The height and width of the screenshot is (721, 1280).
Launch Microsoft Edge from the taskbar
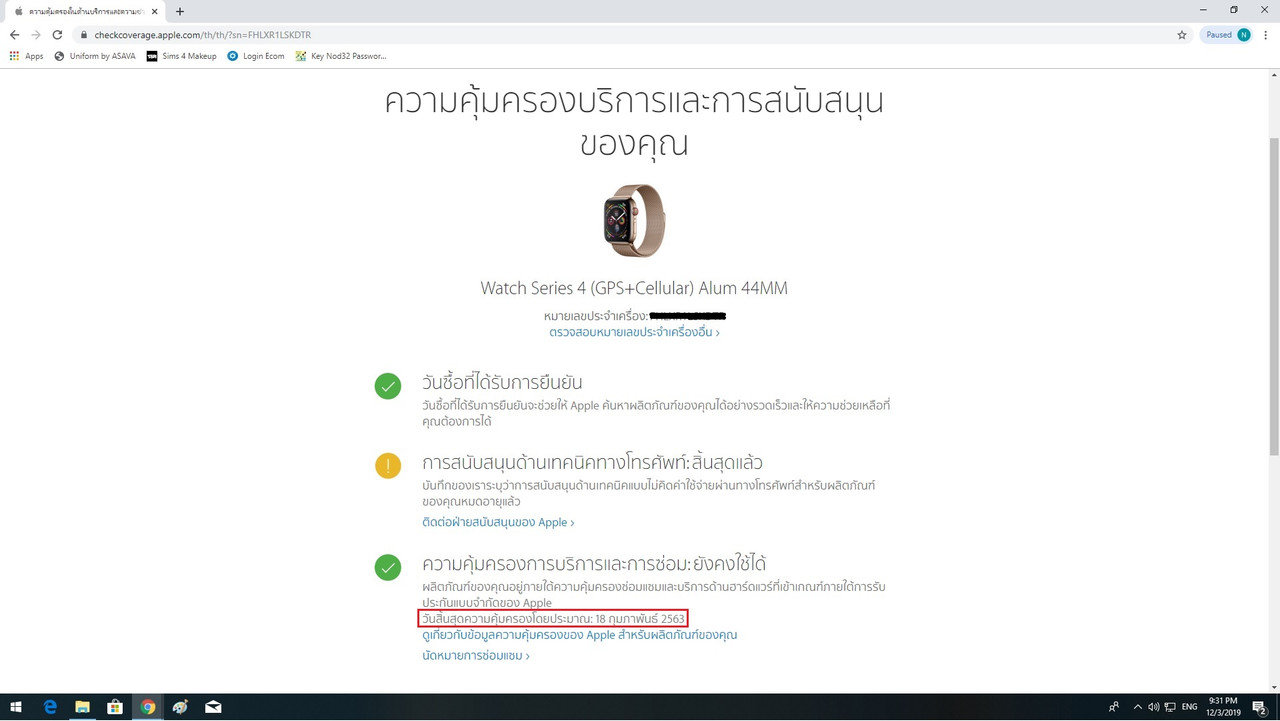coord(48,706)
